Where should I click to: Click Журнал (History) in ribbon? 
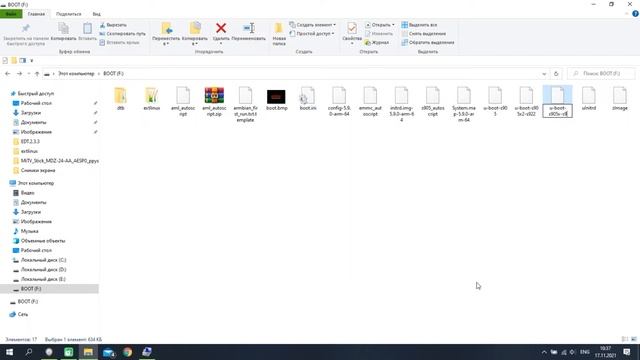[376, 42]
